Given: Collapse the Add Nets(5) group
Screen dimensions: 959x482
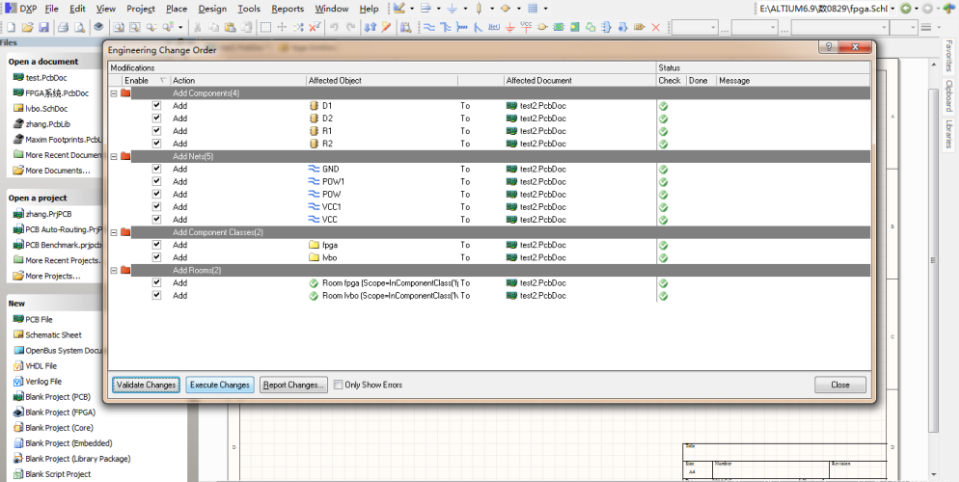Looking at the screenshot, I should click(x=114, y=157).
